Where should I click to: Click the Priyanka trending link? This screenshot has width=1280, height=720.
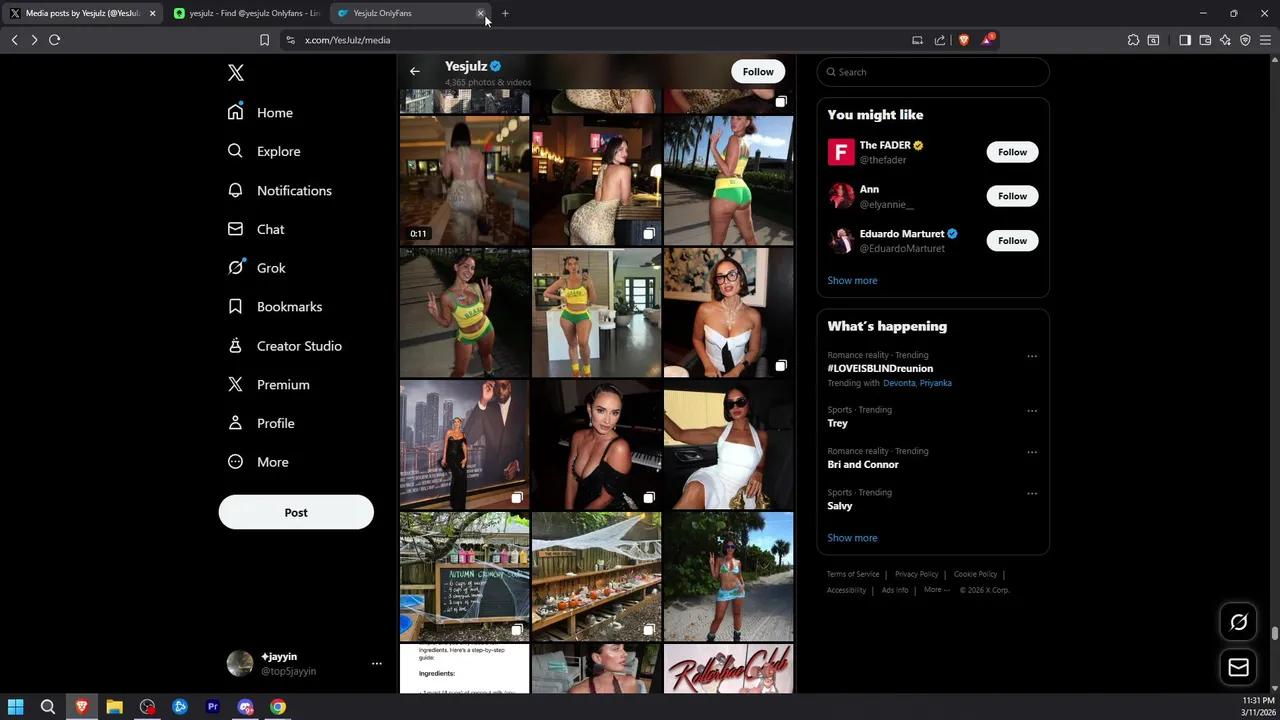936,383
